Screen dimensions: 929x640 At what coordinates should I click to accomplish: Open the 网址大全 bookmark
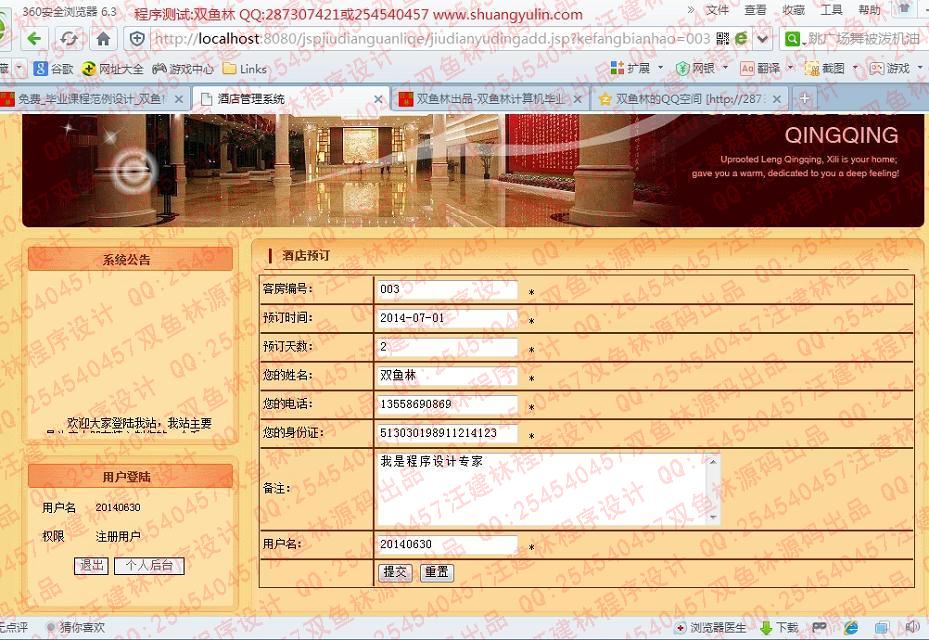tap(113, 69)
